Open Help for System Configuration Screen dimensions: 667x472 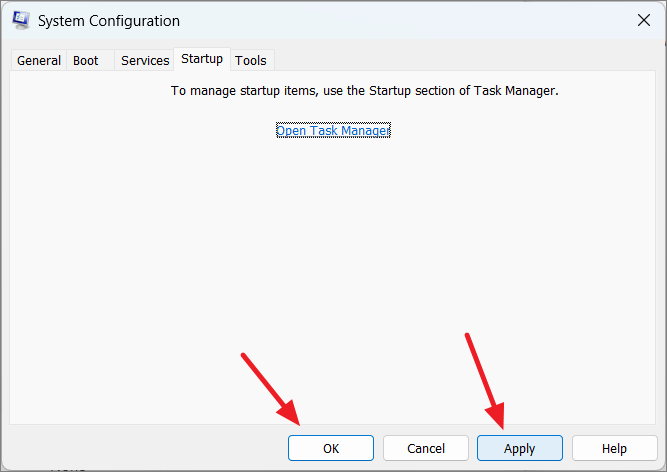tap(614, 448)
